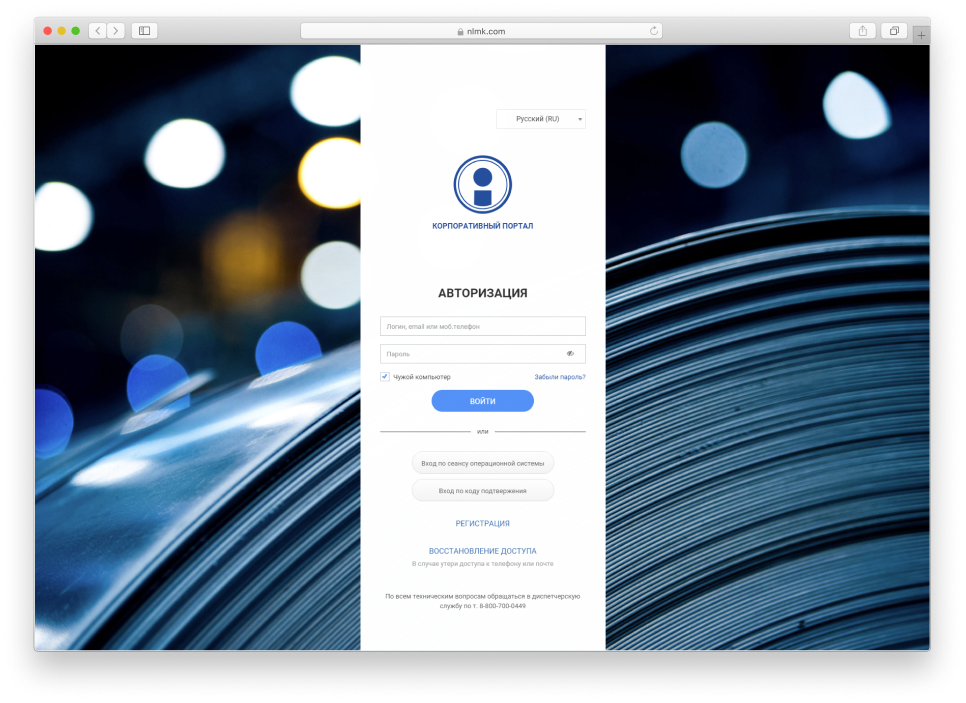Open the 'РЕГИСТРАЦИЯ' link
Viewport: 966px width, 703px height.
[482, 524]
